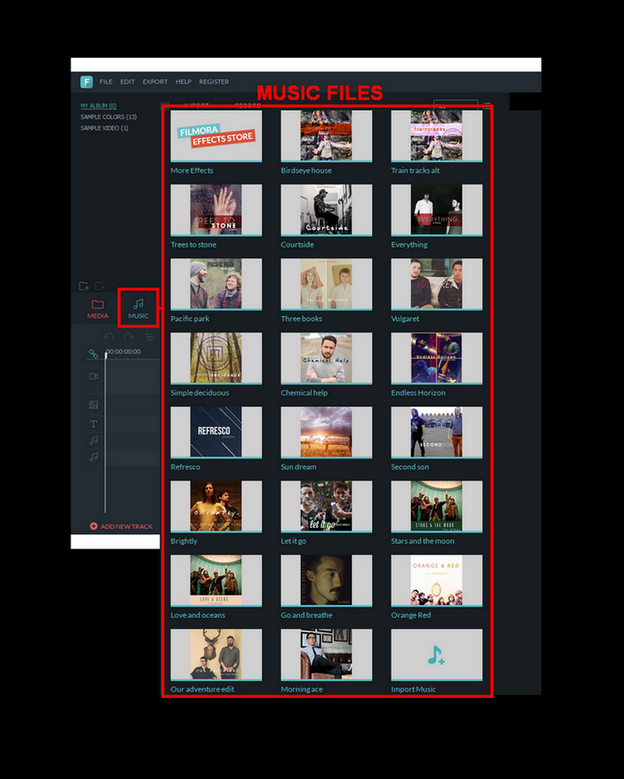Open Filmora Effects Store thumbnail
The width and height of the screenshot is (624, 779).
216,136
